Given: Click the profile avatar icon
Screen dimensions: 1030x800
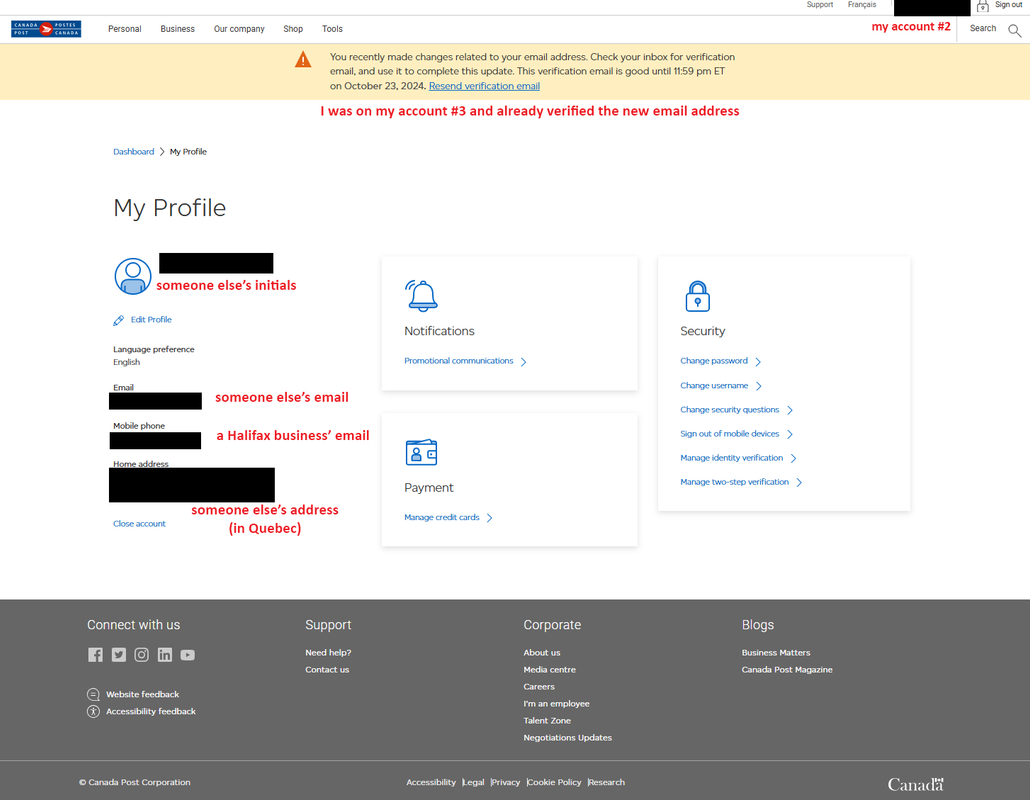Looking at the screenshot, I should click(133, 276).
